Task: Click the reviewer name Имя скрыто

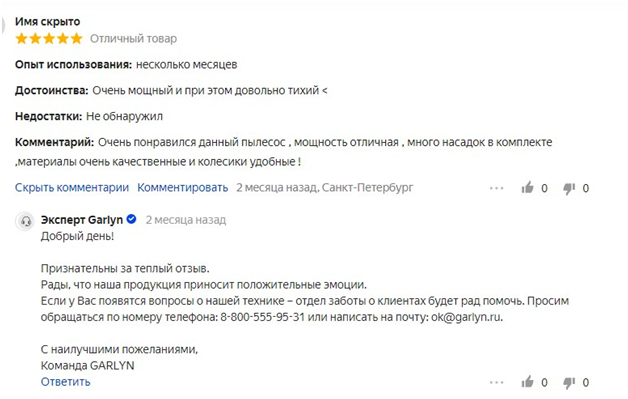Action: click(48, 21)
